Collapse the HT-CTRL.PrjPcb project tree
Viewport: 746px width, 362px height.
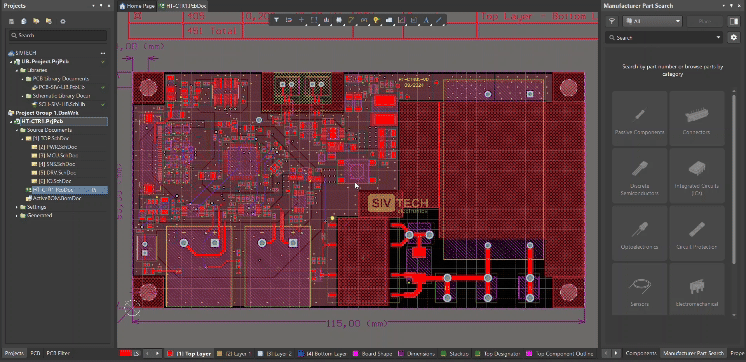pyautogui.click(x=11, y=122)
